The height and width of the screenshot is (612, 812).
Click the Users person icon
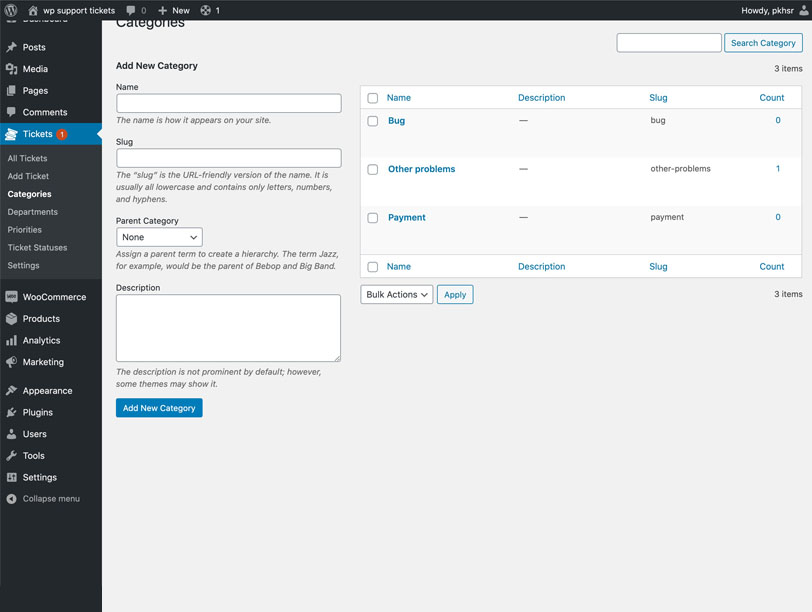[x=11, y=434]
